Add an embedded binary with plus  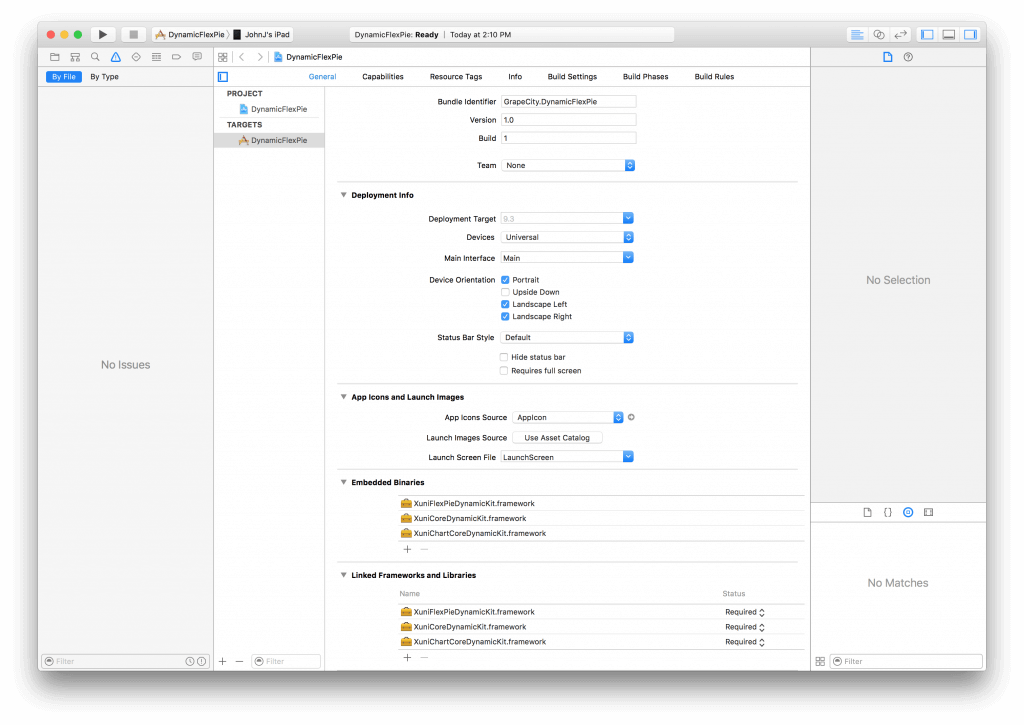point(408,550)
